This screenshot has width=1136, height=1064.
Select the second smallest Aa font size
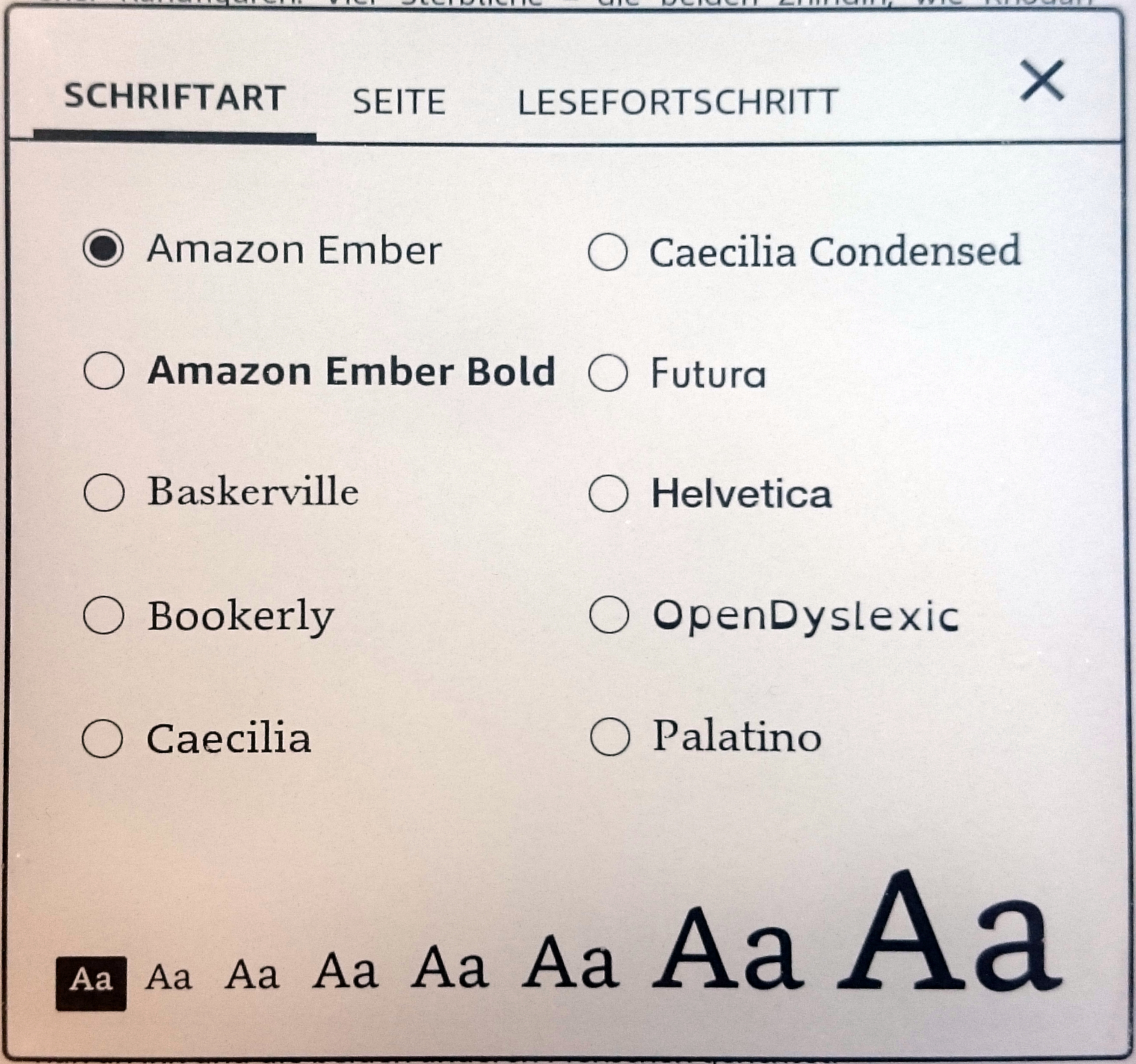coord(169,977)
